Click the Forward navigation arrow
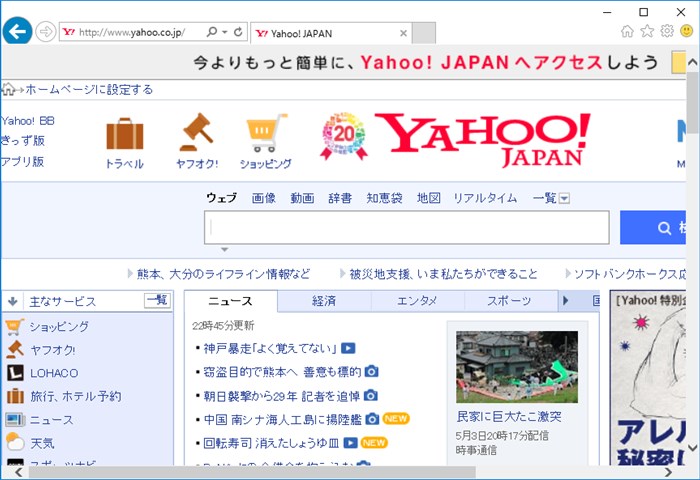The height and width of the screenshot is (480, 700). tap(46, 32)
